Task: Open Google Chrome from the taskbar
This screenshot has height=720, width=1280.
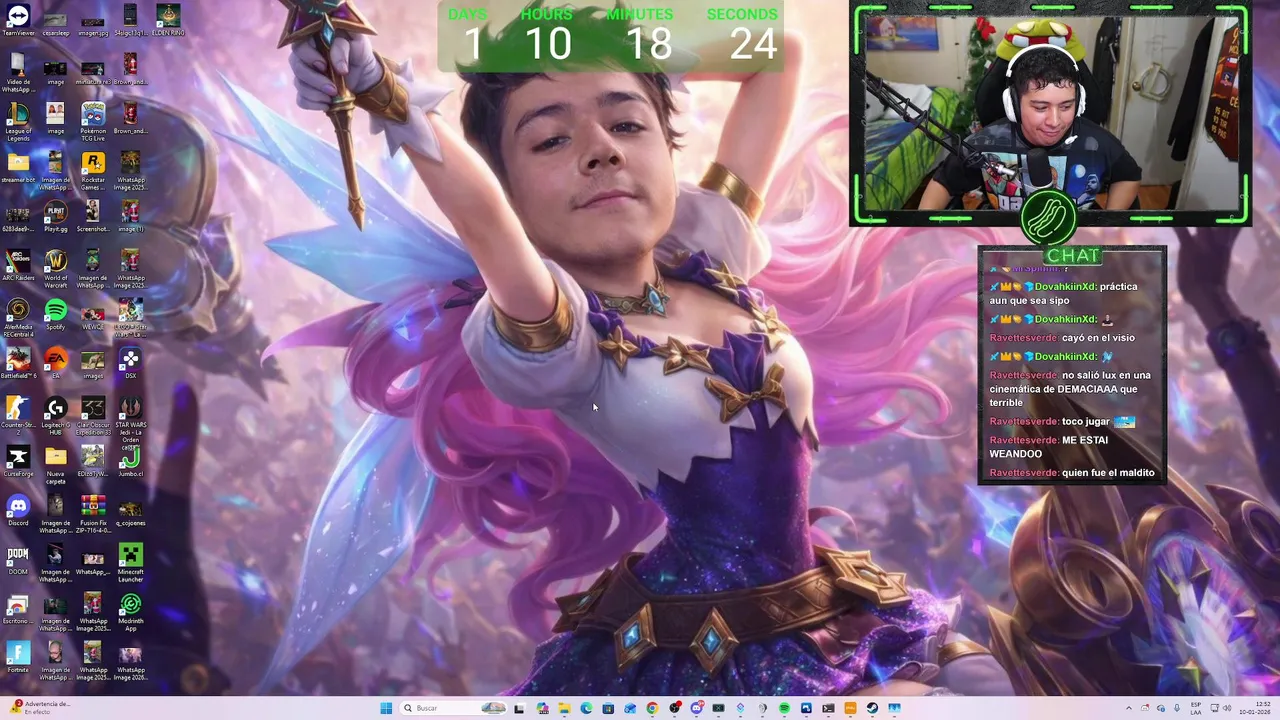Action: coord(652,708)
